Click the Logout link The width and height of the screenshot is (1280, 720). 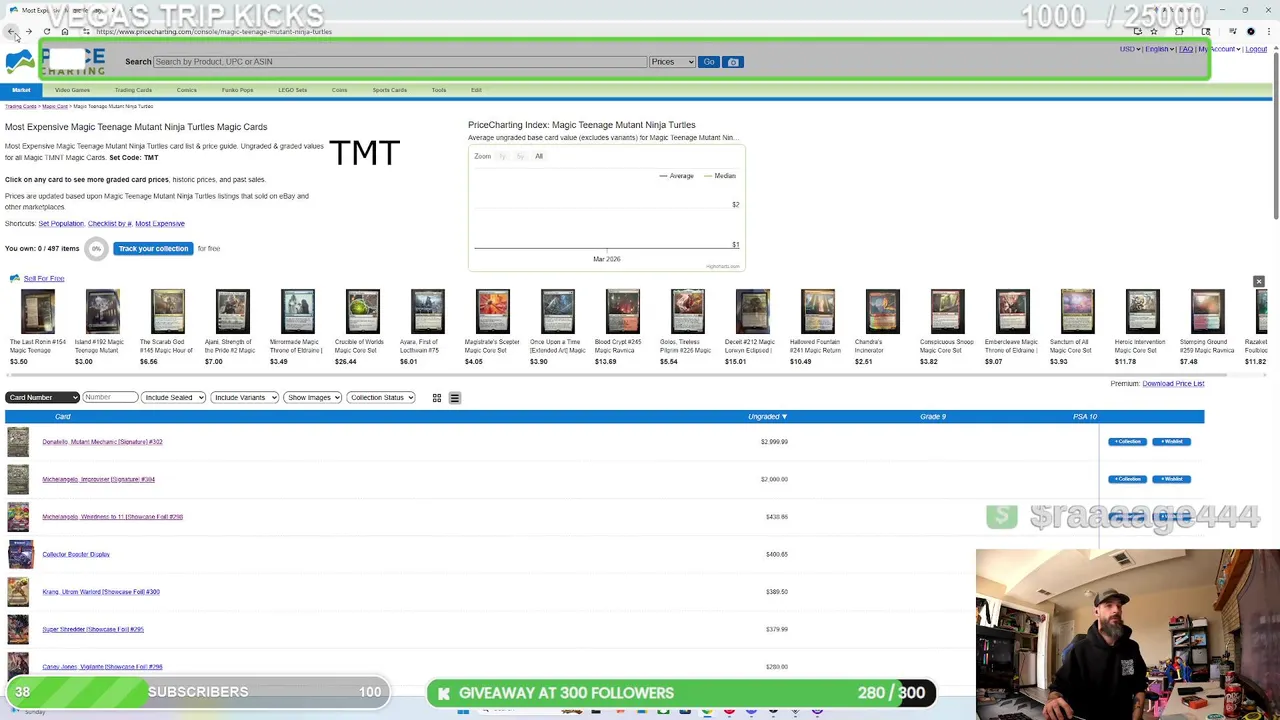(x=1257, y=49)
